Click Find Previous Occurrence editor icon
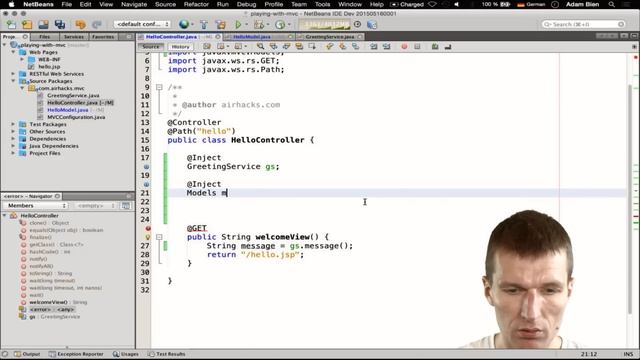This screenshot has width=640, height=360. 273,47
